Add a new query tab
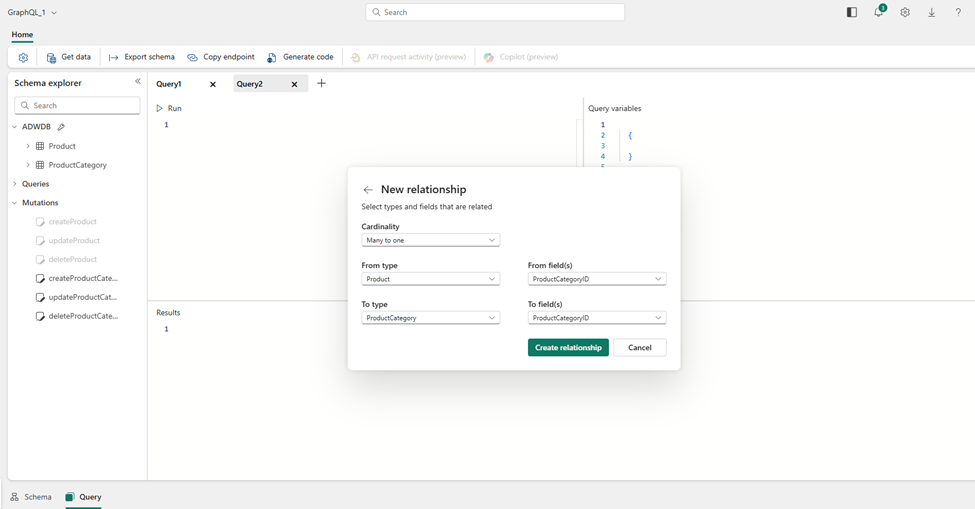Viewport: 975px width, 509px height. pos(321,84)
